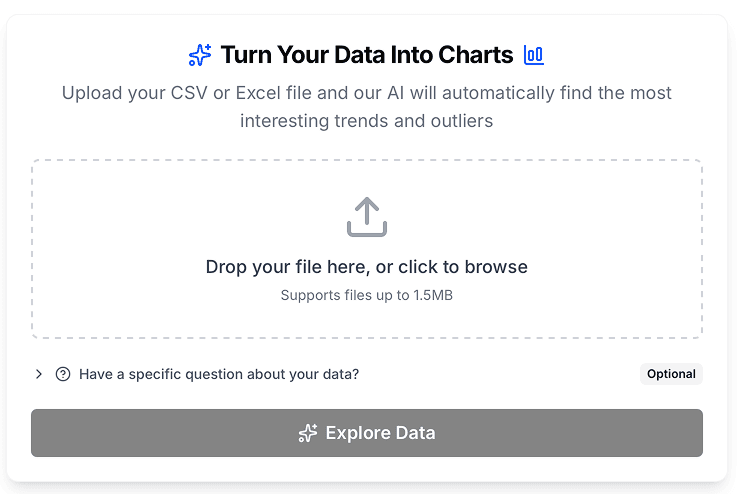
Task: Click the blue bar chart icon
Action: click(534, 55)
